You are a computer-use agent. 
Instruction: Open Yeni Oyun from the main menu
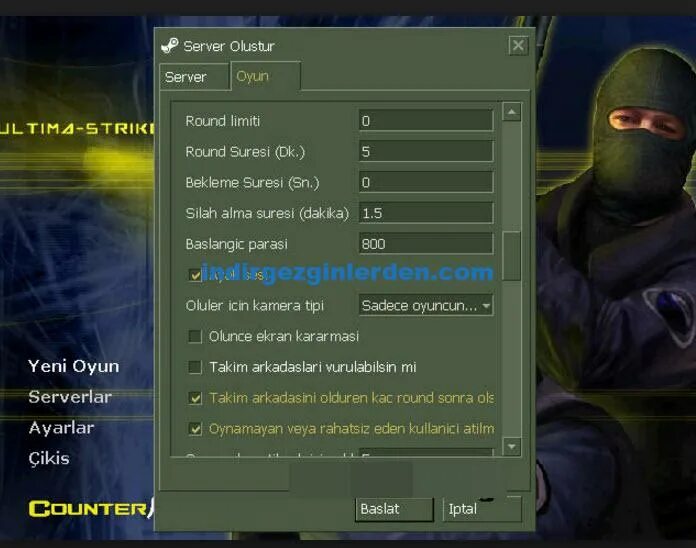74,367
